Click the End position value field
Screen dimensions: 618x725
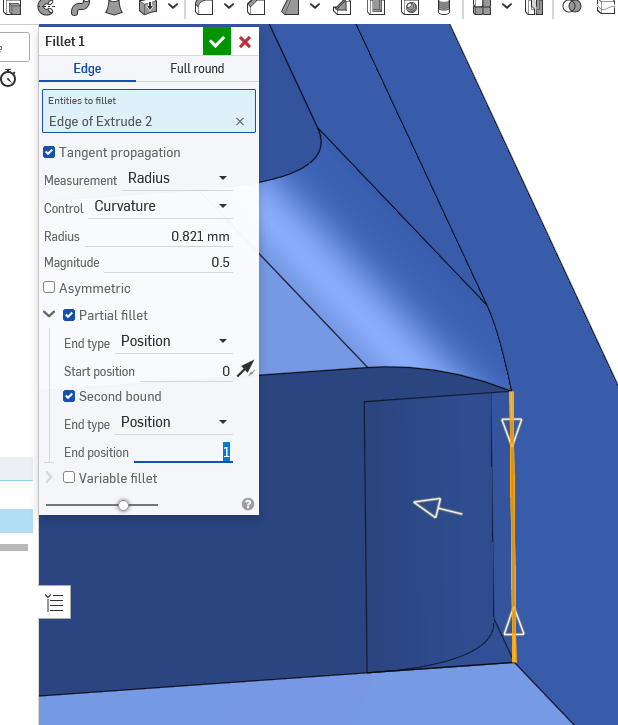coord(184,452)
